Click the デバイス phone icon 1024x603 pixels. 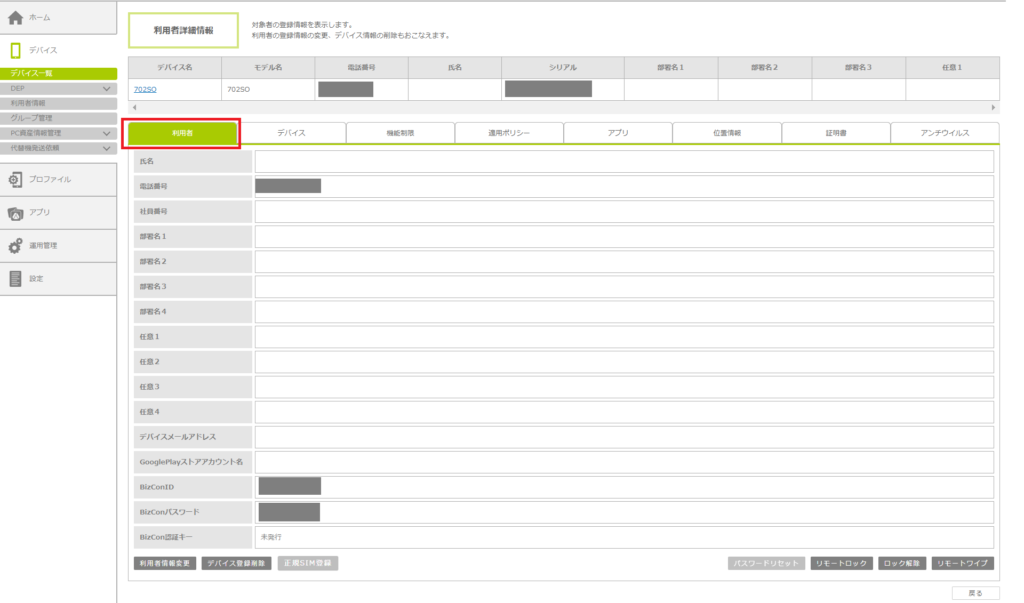click(x=15, y=50)
